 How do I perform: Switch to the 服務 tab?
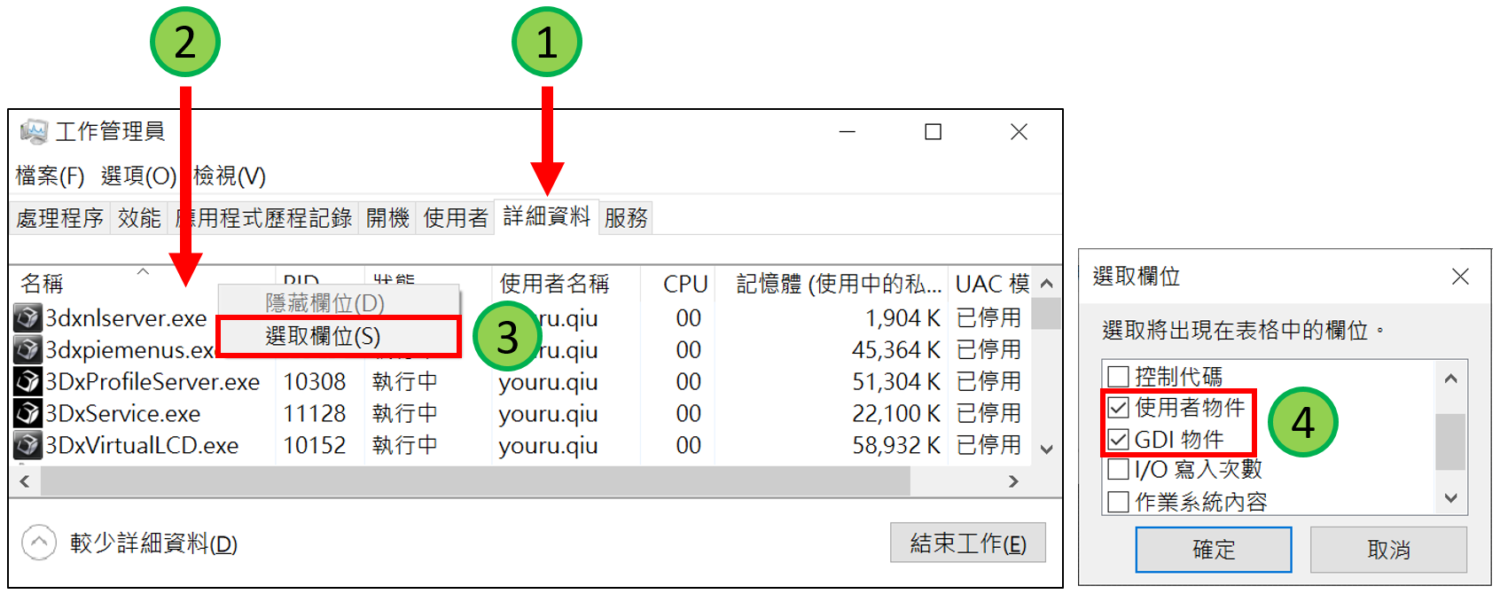pyautogui.click(x=626, y=217)
